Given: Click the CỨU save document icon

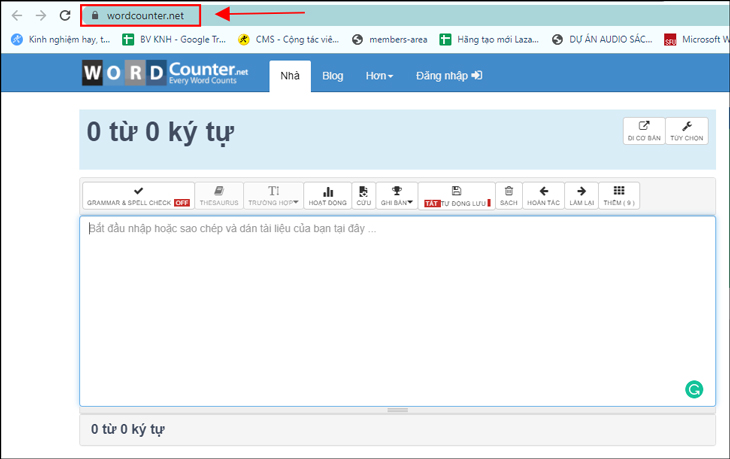Looking at the screenshot, I should click(x=364, y=196).
